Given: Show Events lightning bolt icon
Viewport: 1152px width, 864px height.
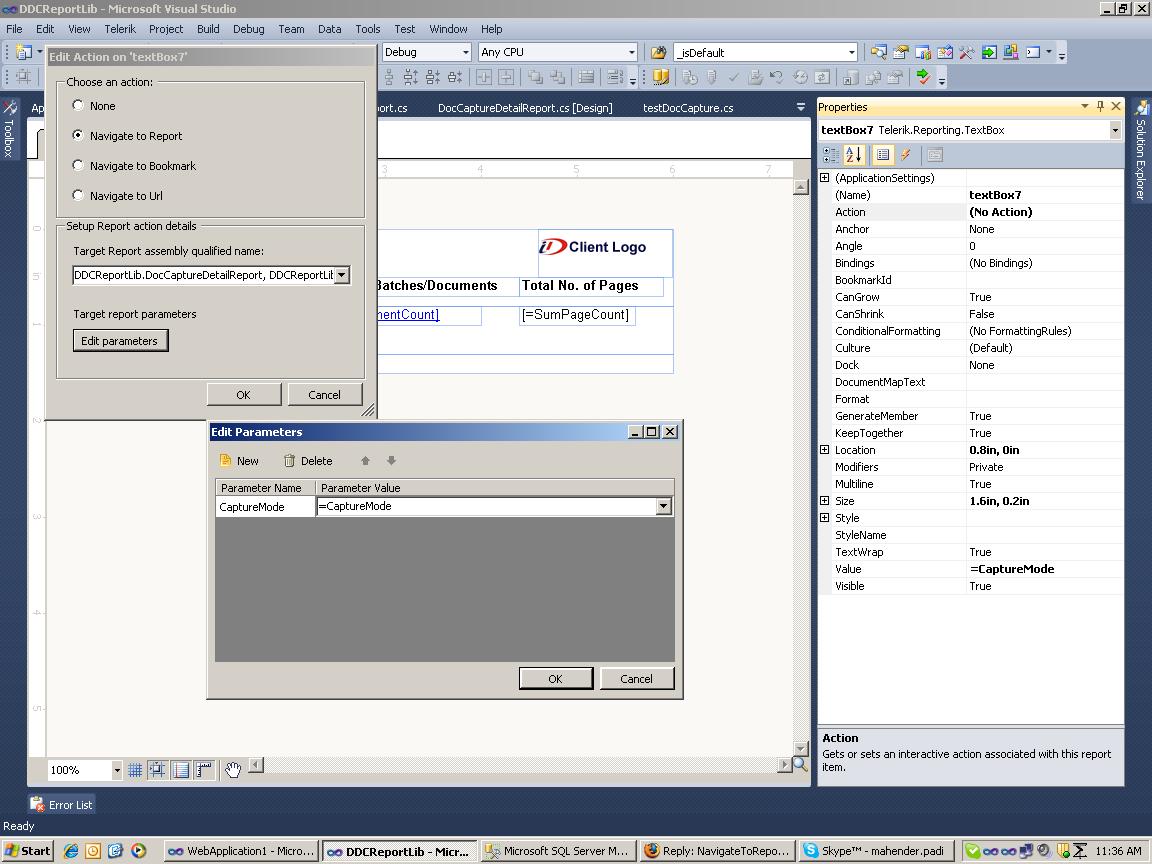Looking at the screenshot, I should tap(906, 155).
